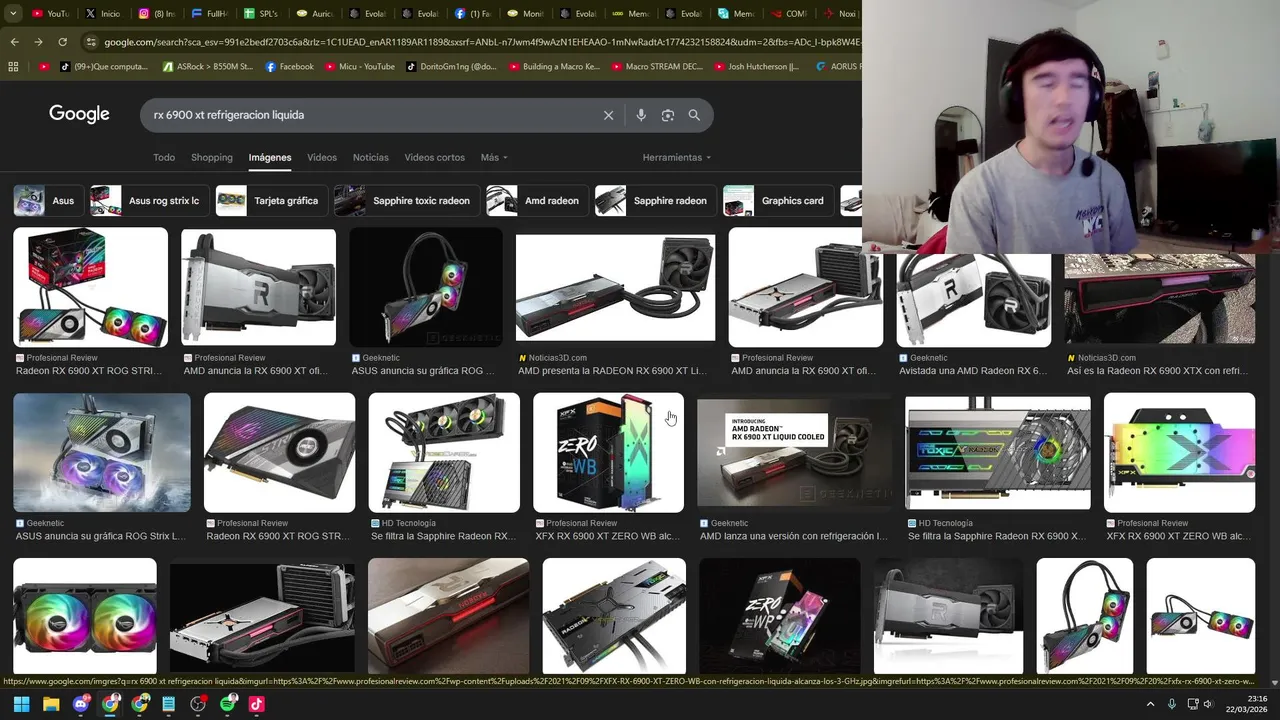
Task: Open the apps grid in the bookmarks bar
Action: click(13, 67)
